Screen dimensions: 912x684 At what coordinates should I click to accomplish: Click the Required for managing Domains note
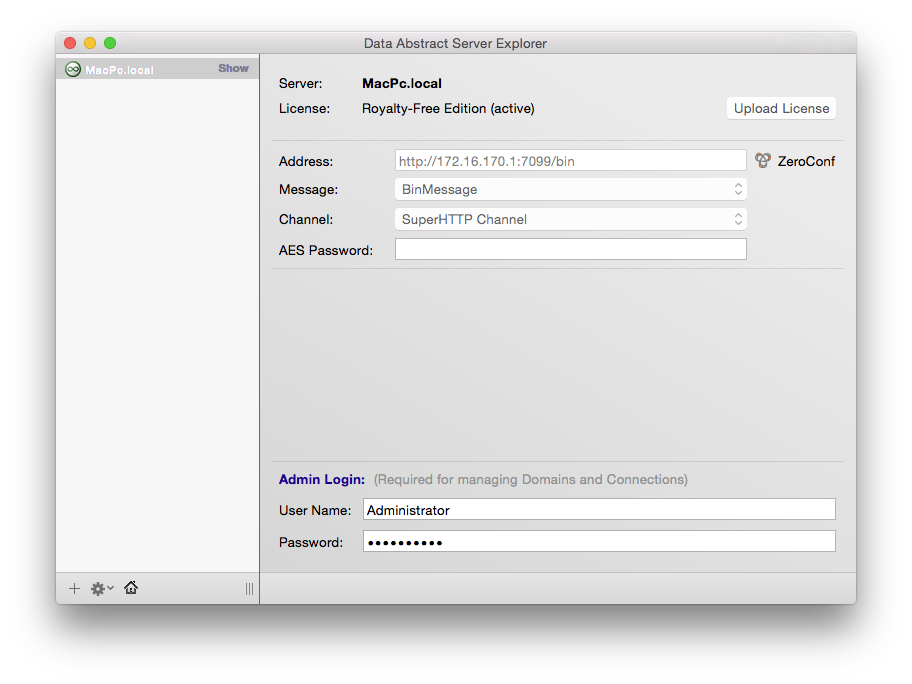coord(530,479)
